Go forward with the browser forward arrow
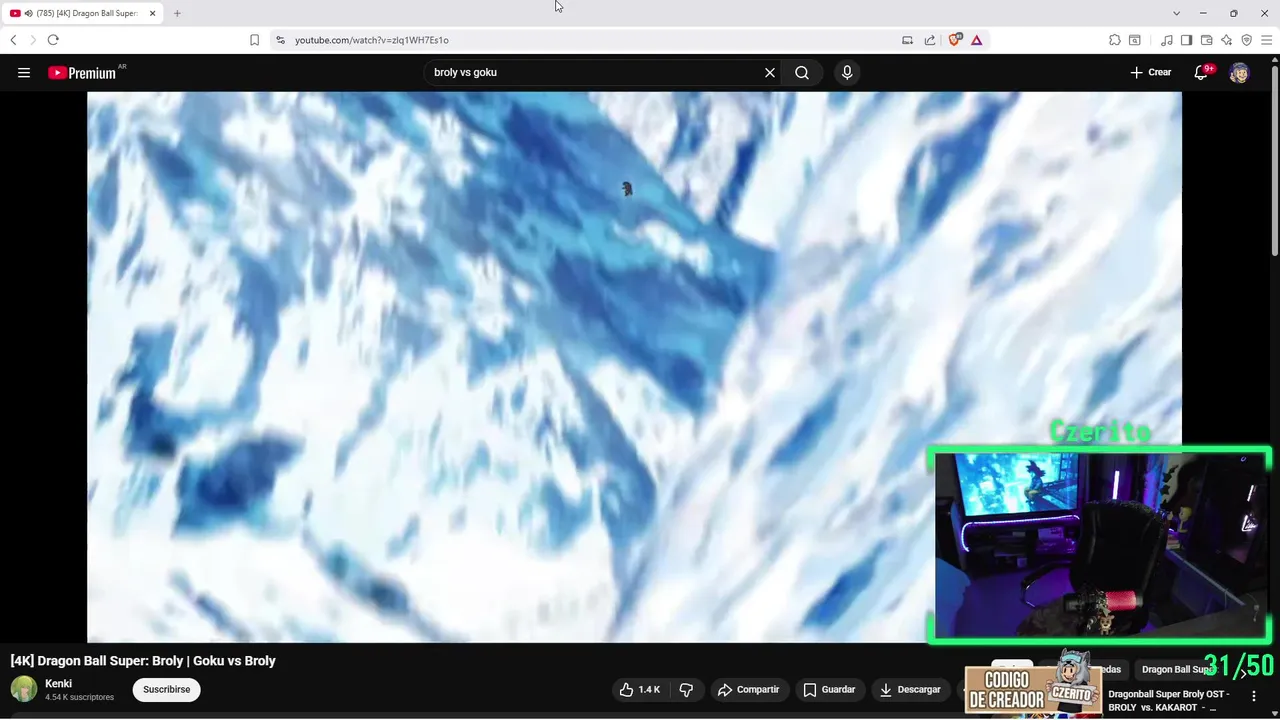Screen dimensions: 1280x720 point(32,40)
